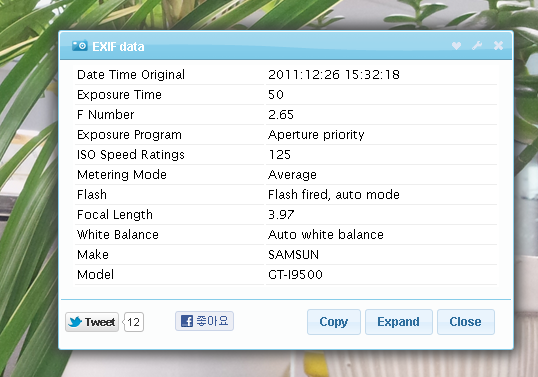The height and width of the screenshot is (377, 538).
Task: Select the Model value 'GT-I9500'
Action: click(x=295, y=274)
